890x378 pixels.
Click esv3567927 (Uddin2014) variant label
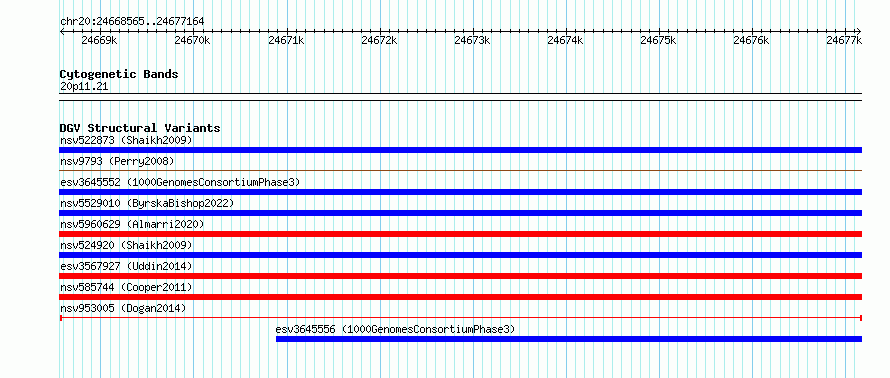coord(126,266)
